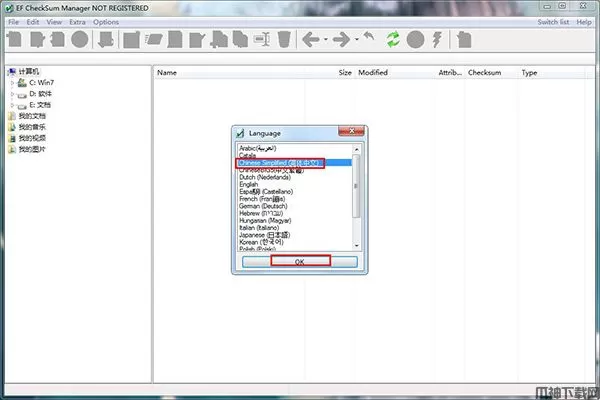The height and width of the screenshot is (400, 600).
Task: Open the File menu
Action: [13, 21]
